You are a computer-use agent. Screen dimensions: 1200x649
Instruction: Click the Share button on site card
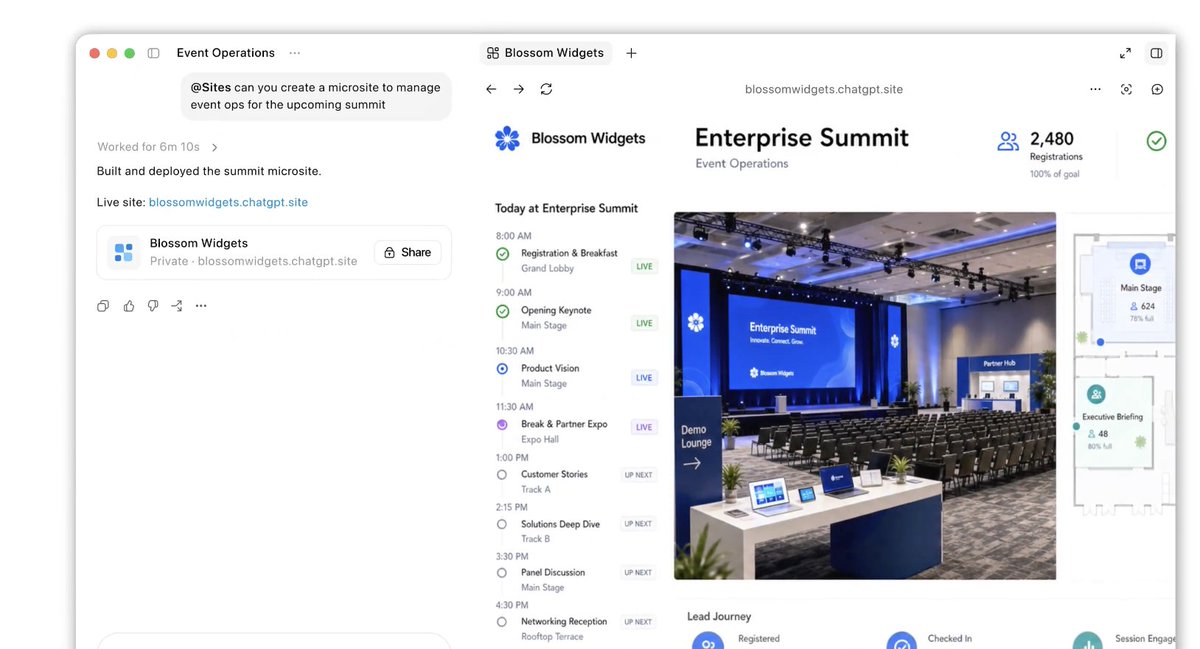pyautogui.click(x=408, y=252)
